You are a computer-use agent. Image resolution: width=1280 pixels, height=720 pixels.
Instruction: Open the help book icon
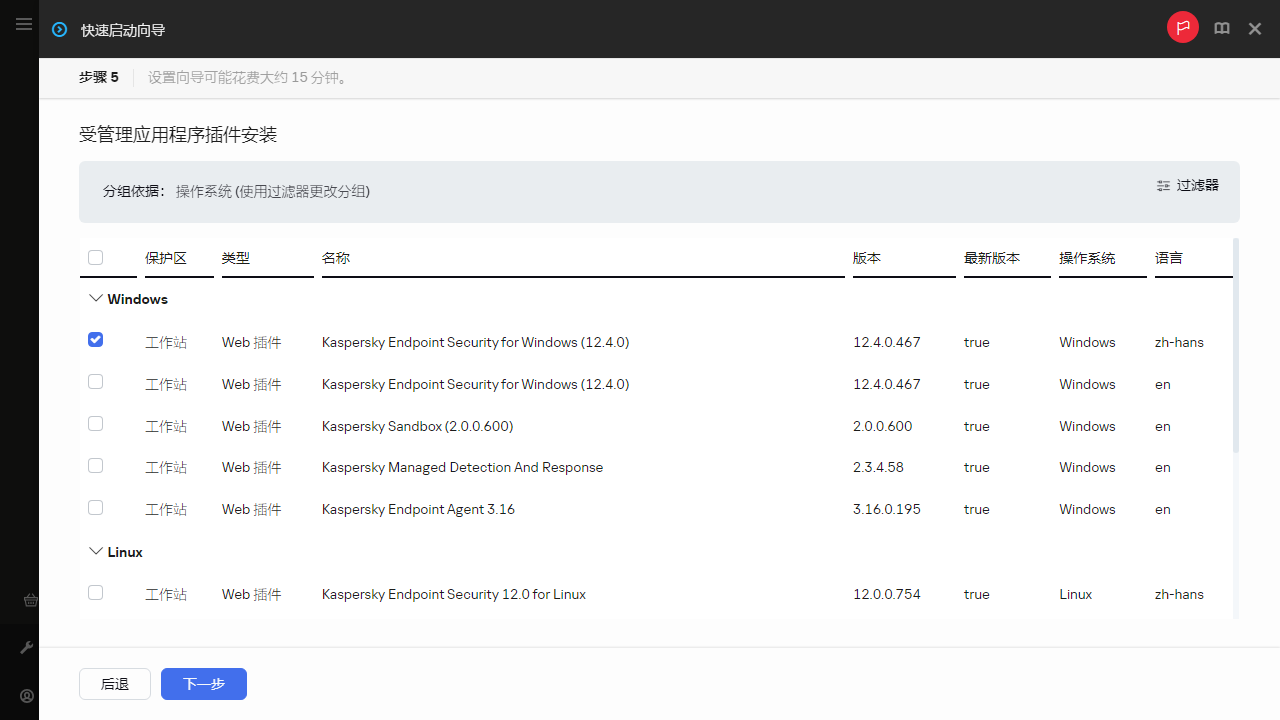pyautogui.click(x=1222, y=29)
